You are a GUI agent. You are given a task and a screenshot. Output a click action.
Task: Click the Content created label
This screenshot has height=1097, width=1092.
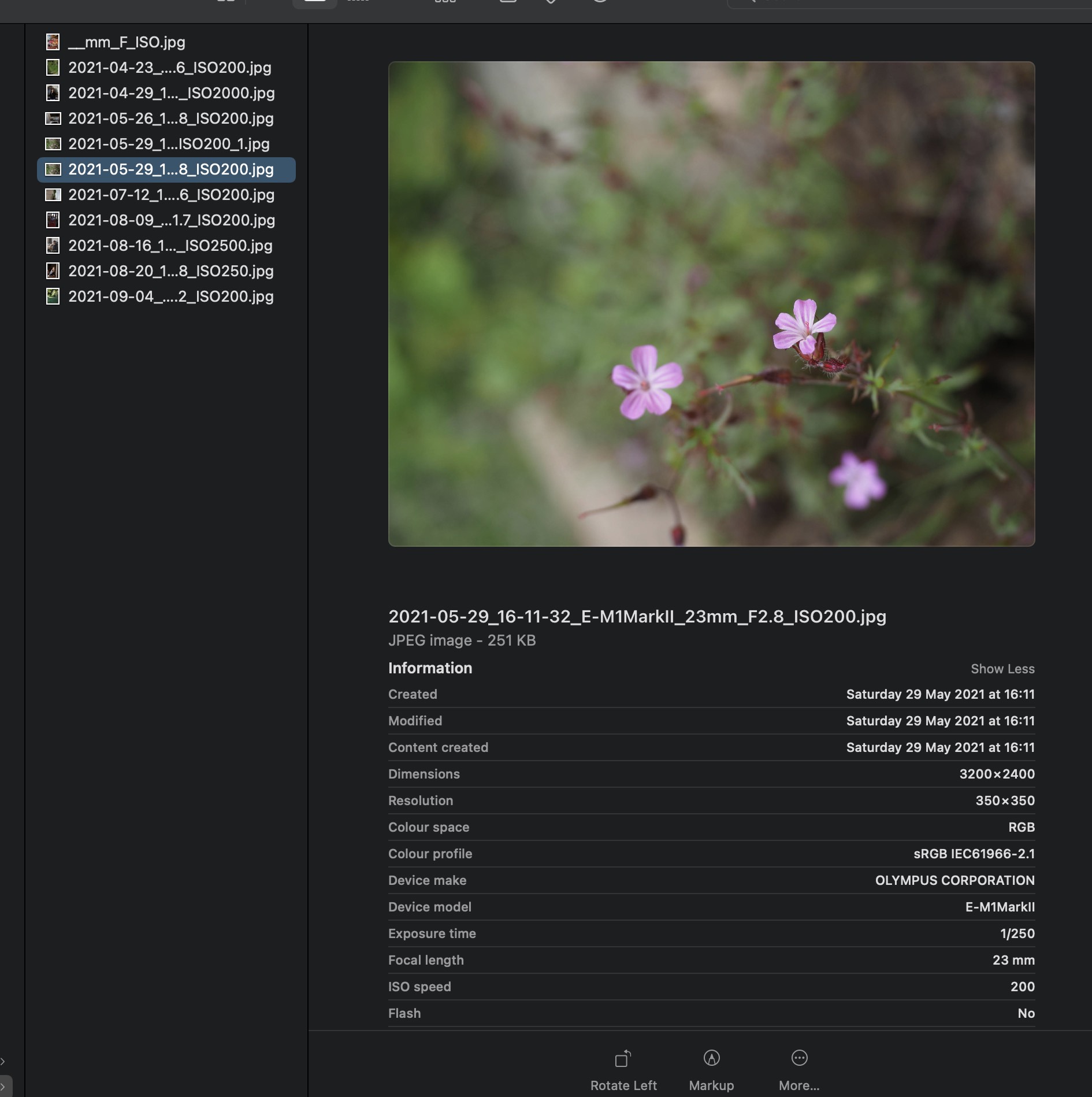click(x=438, y=747)
